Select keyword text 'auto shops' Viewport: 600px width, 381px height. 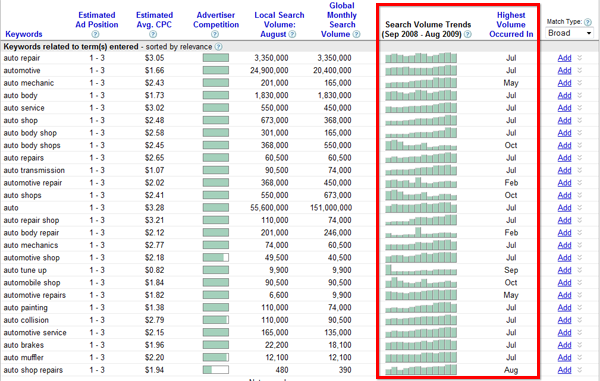[x=22, y=195]
